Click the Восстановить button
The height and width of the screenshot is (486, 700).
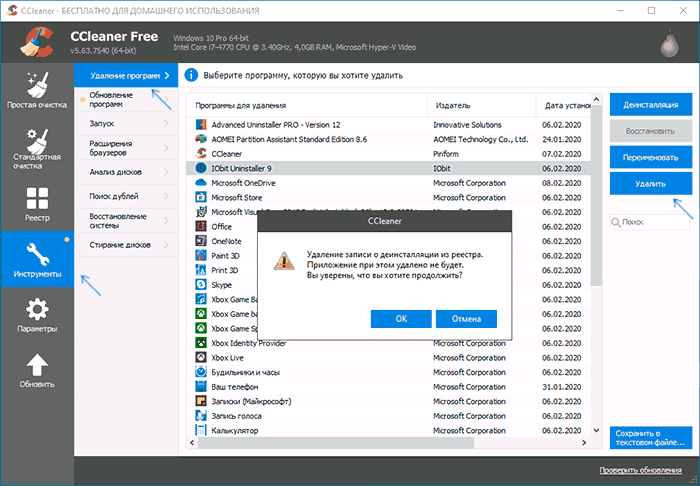651,131
